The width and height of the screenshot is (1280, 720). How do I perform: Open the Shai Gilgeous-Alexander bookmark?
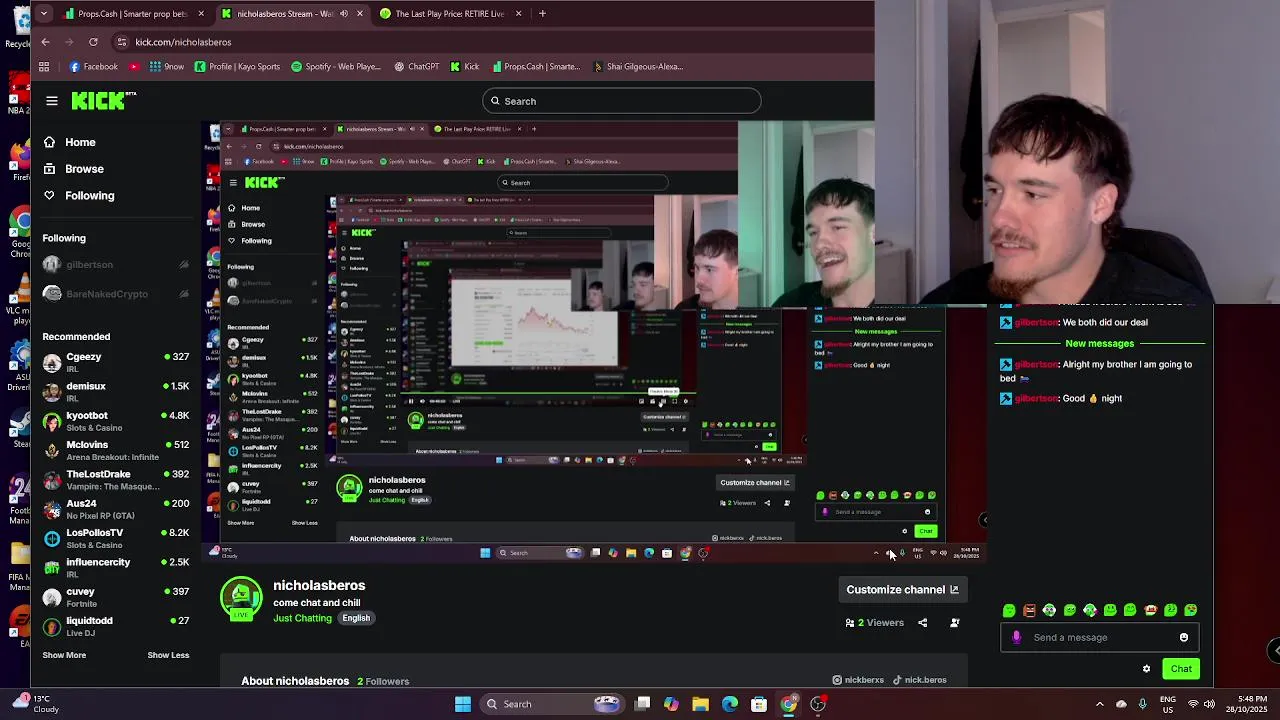pos(637,67)
